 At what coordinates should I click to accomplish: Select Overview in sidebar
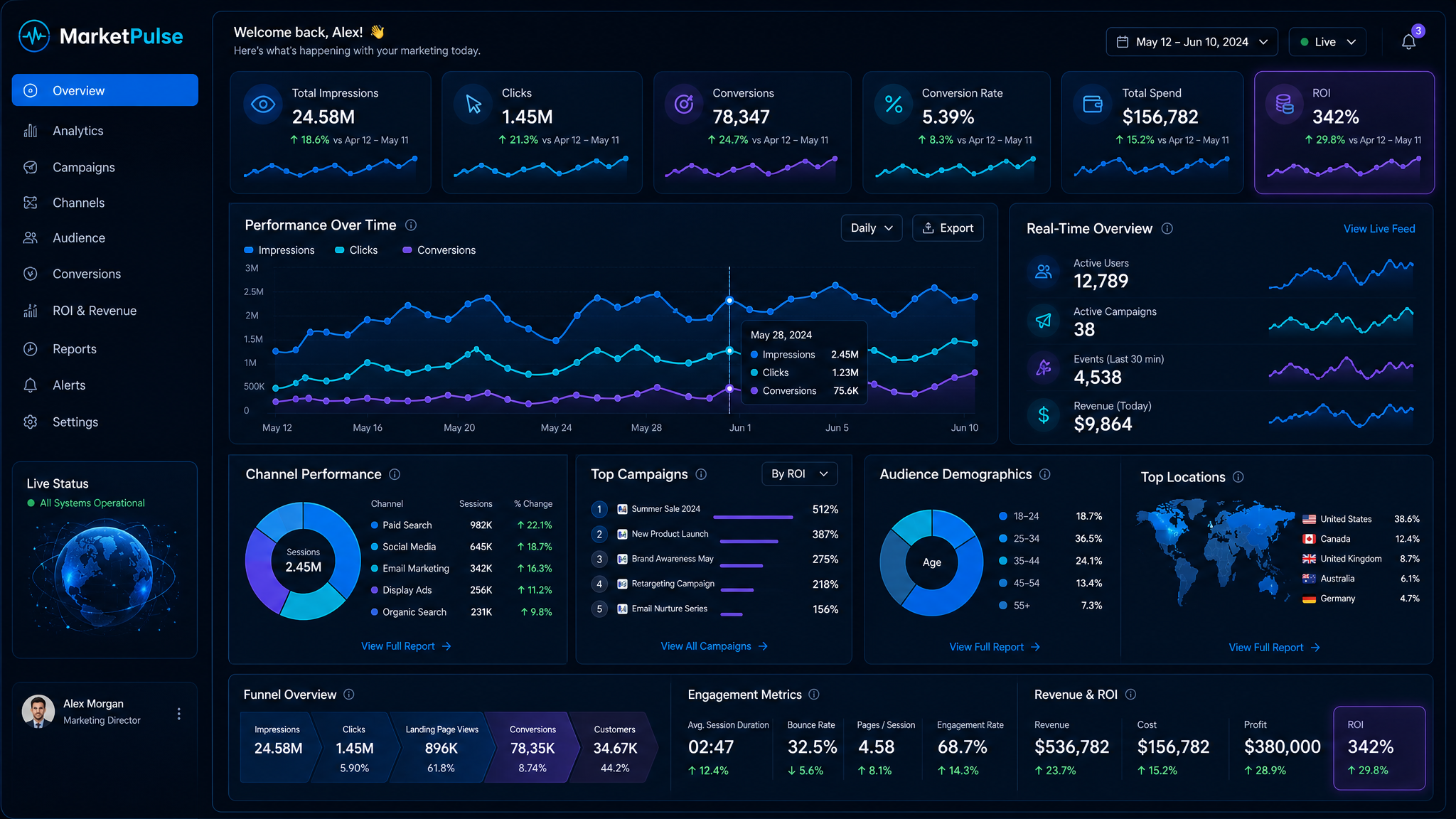(x=105, y=90)
